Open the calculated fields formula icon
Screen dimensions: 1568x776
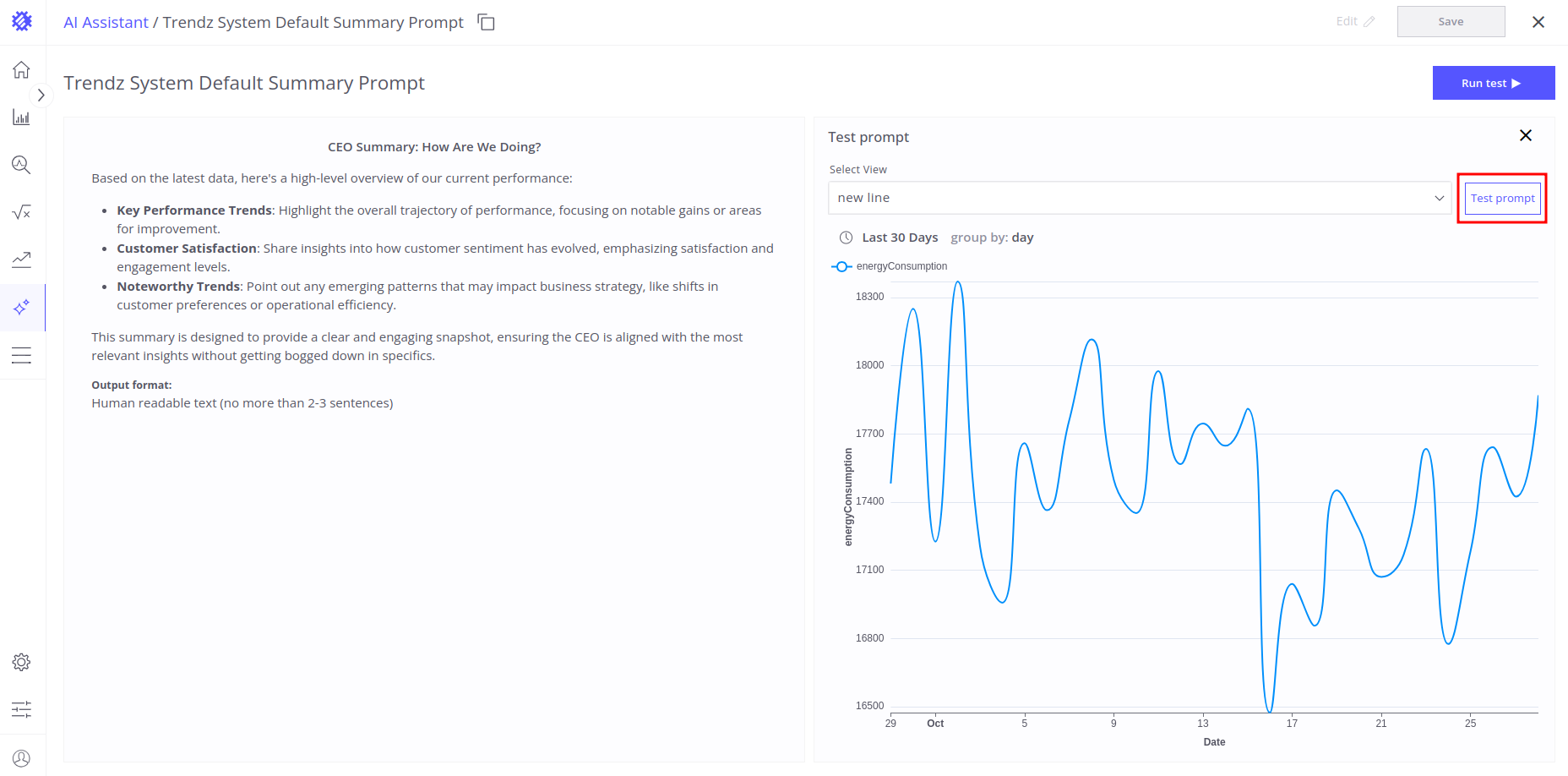coord(21,212)
